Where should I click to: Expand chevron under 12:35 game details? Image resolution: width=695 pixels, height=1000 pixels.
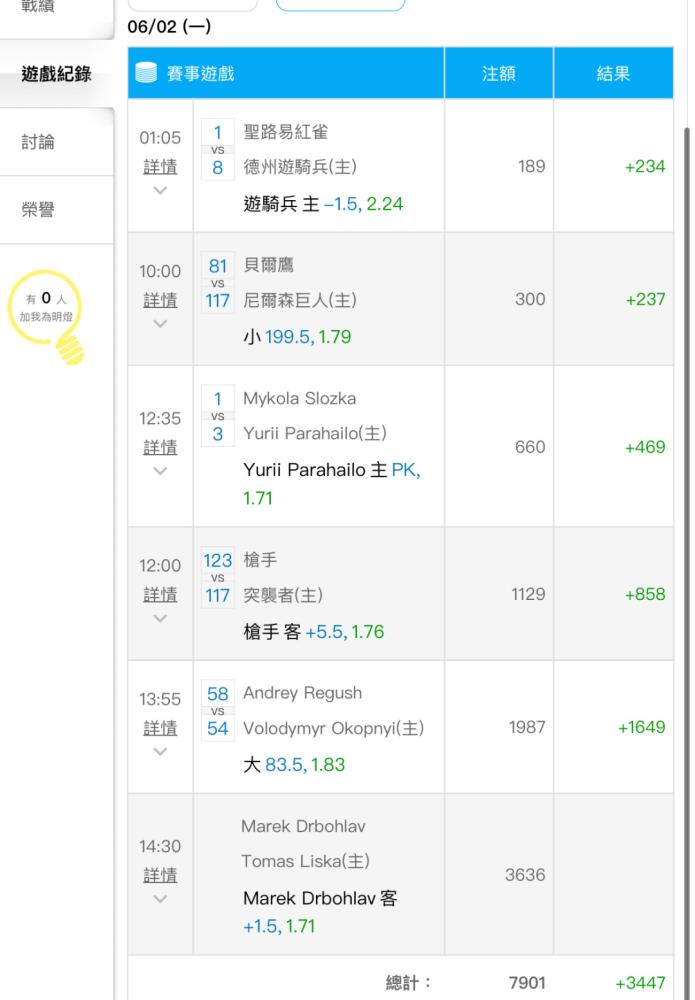click(x=160, y=471)
